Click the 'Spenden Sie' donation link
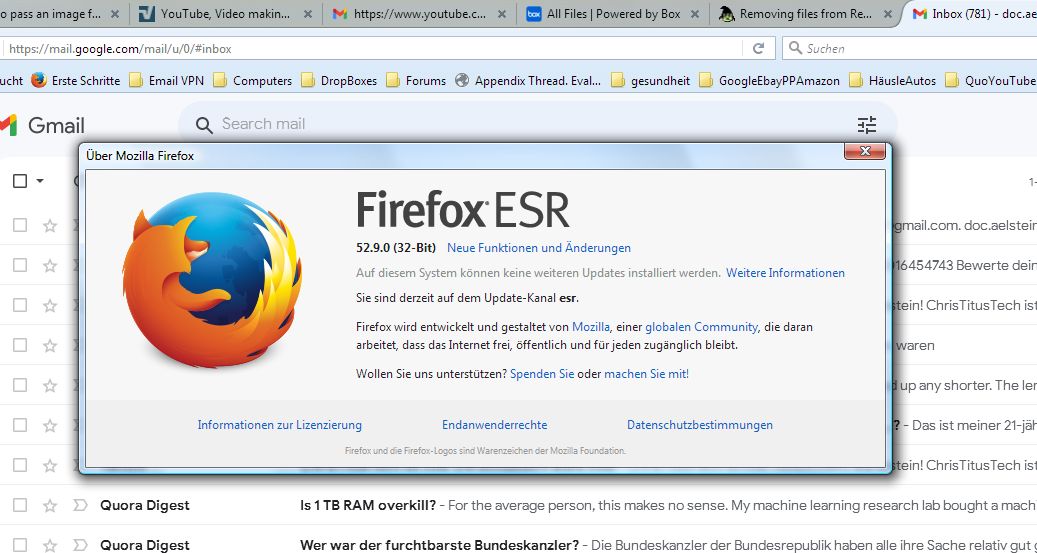Screen dimensions: 1037x553 pos(542,374)
